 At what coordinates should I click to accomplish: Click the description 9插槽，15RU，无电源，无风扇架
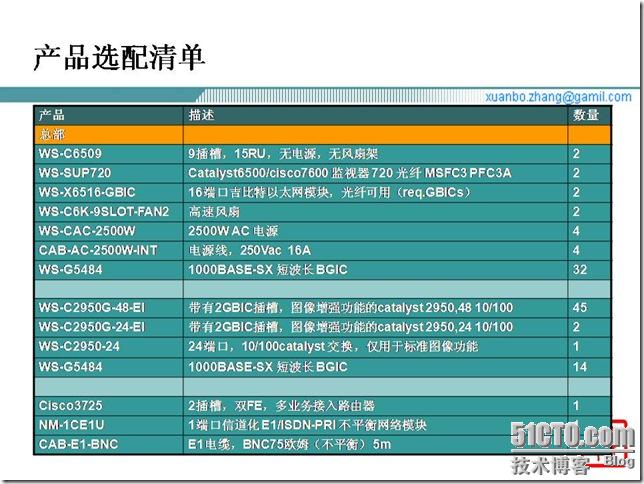tap(283, 154)
